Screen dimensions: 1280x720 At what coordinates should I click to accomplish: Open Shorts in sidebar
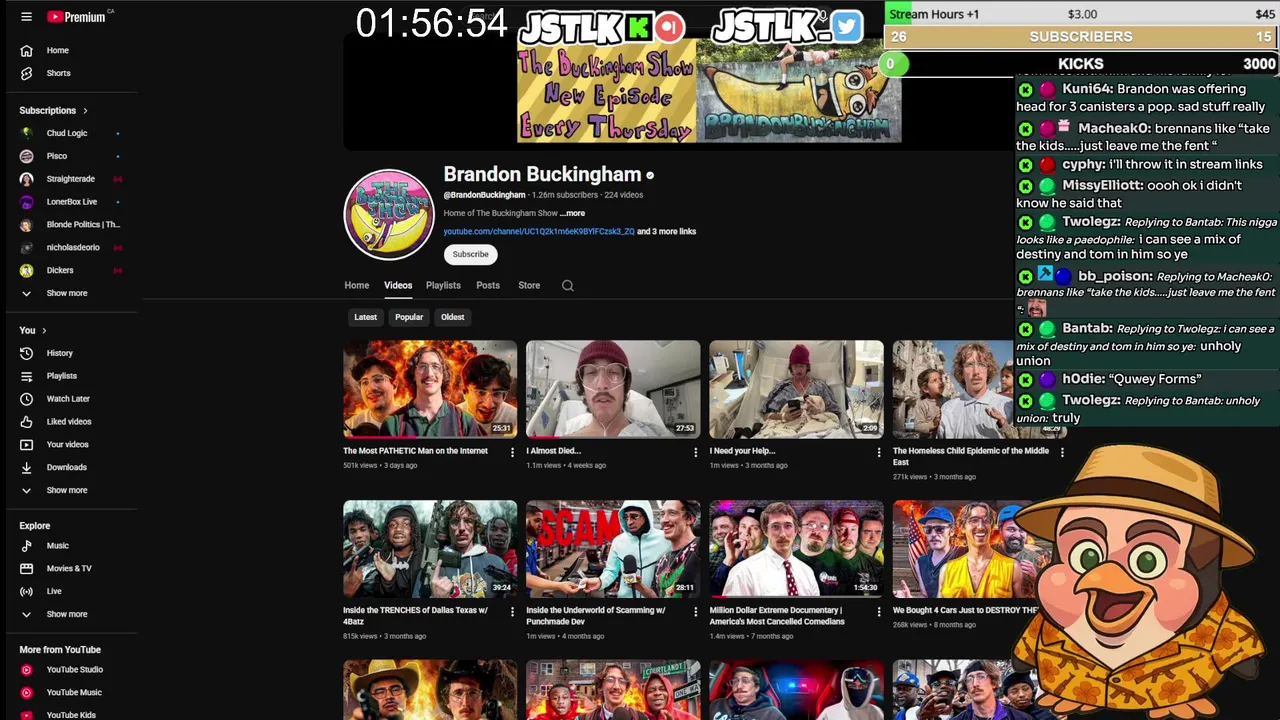pyautogui.click(x=58, y=73)
